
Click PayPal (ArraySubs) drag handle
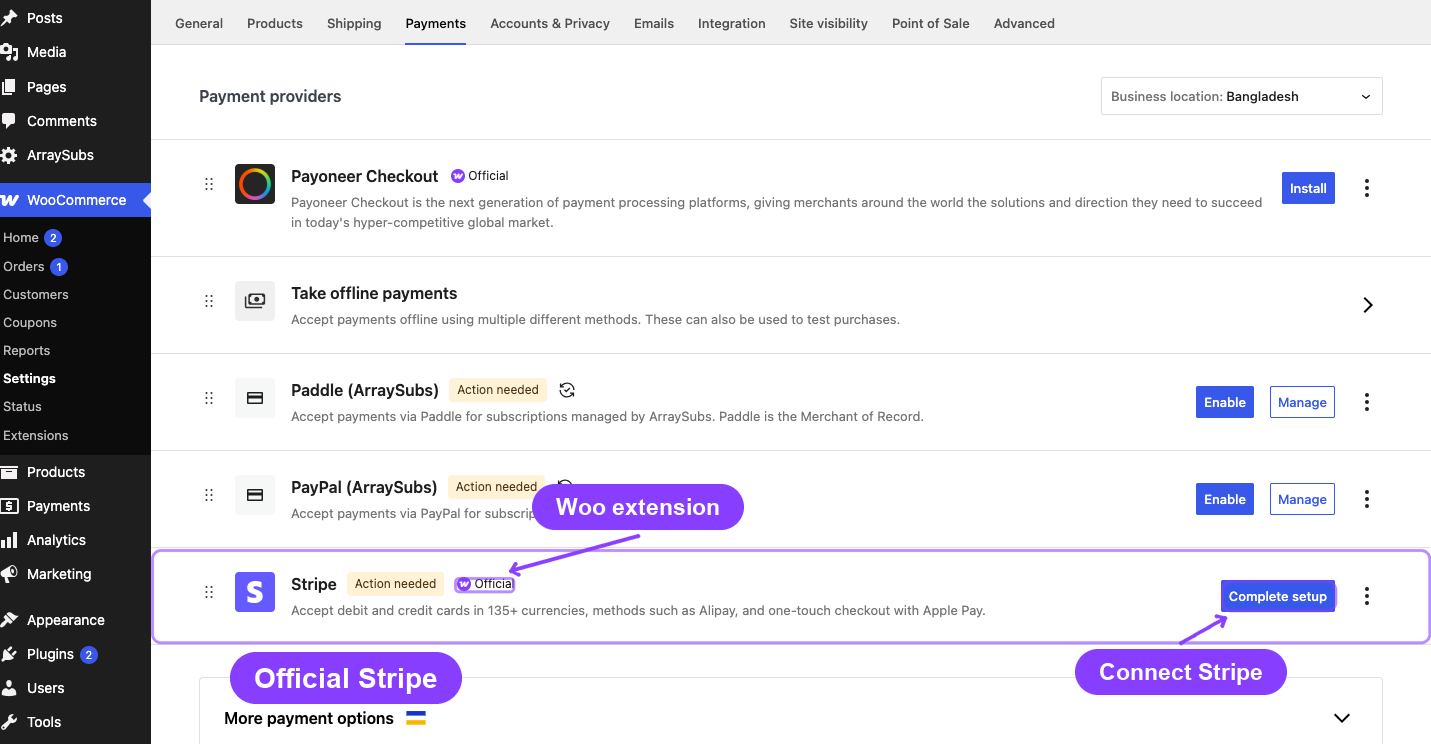point(209,495)
